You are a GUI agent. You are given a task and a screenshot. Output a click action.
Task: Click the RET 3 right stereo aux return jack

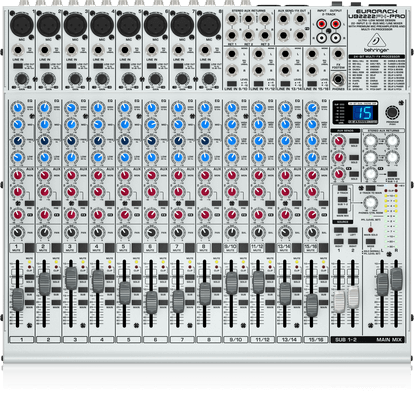point(265,35)
